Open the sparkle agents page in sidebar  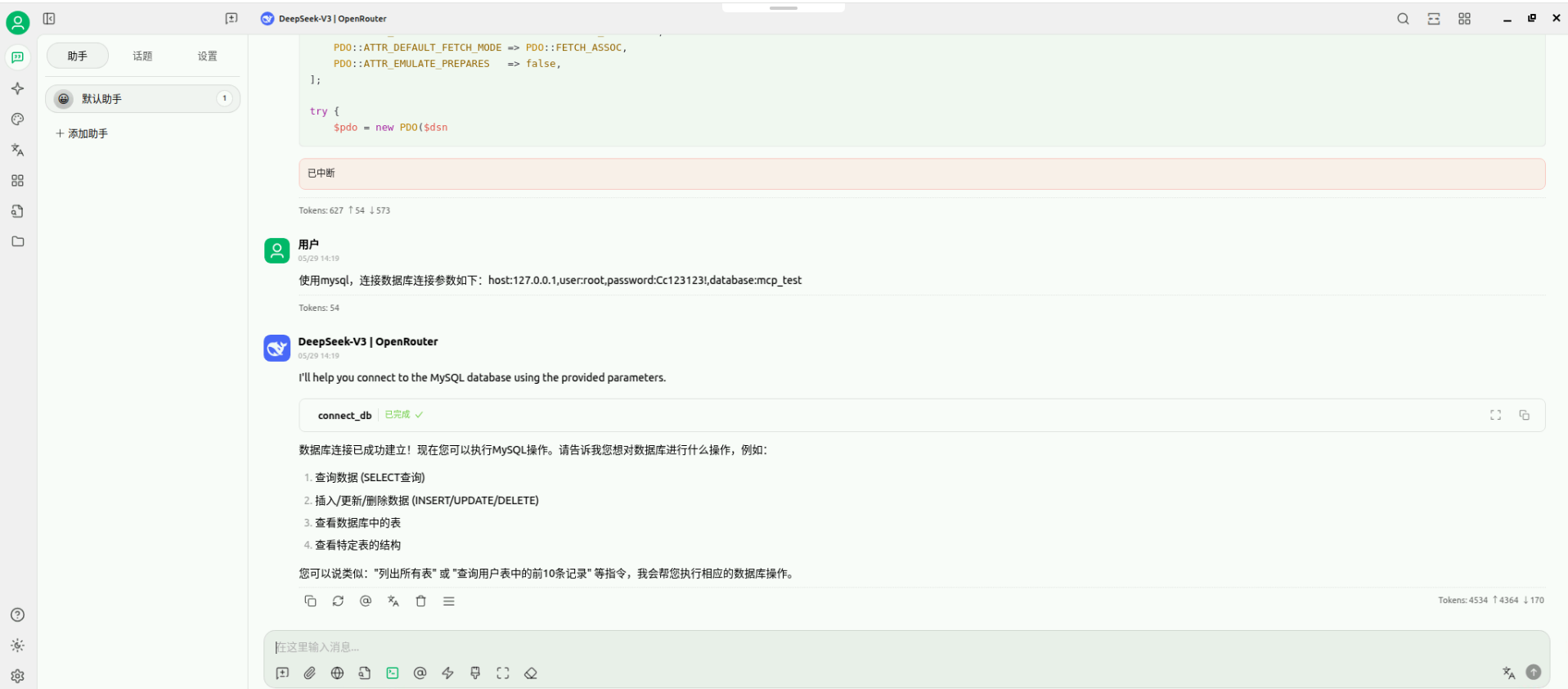click(x=18, y=88)
